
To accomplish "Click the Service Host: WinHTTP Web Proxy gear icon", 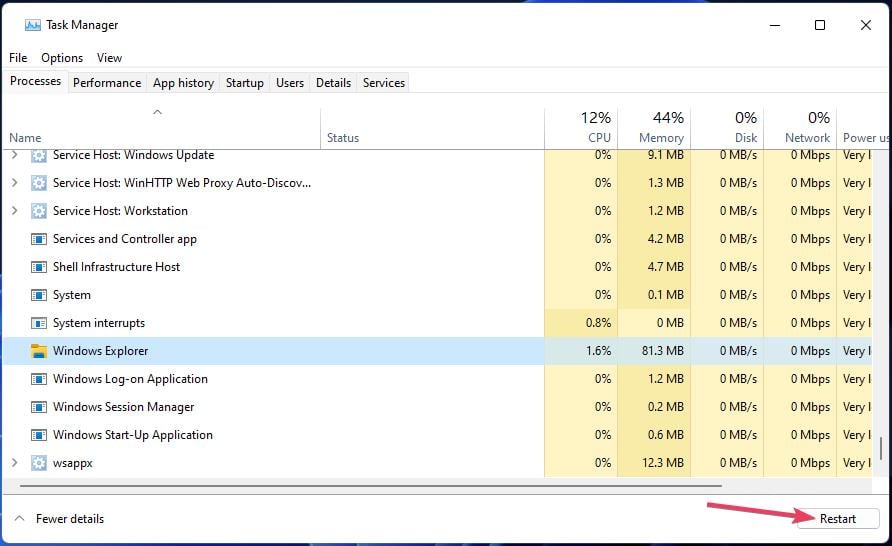I will (x=39, y=183).
